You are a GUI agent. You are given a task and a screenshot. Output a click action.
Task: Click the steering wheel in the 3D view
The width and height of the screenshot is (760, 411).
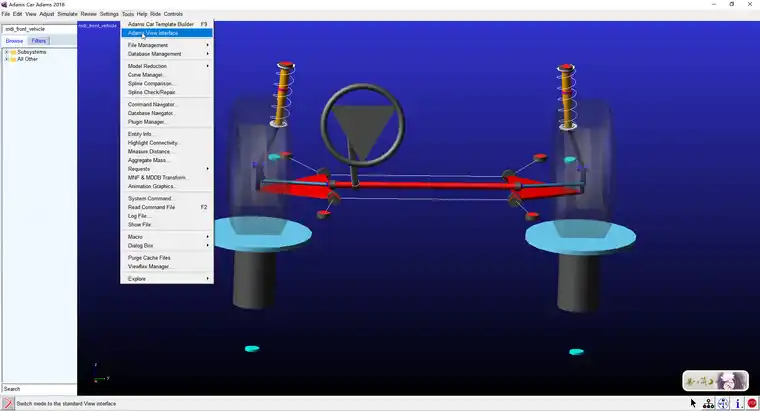362,125
